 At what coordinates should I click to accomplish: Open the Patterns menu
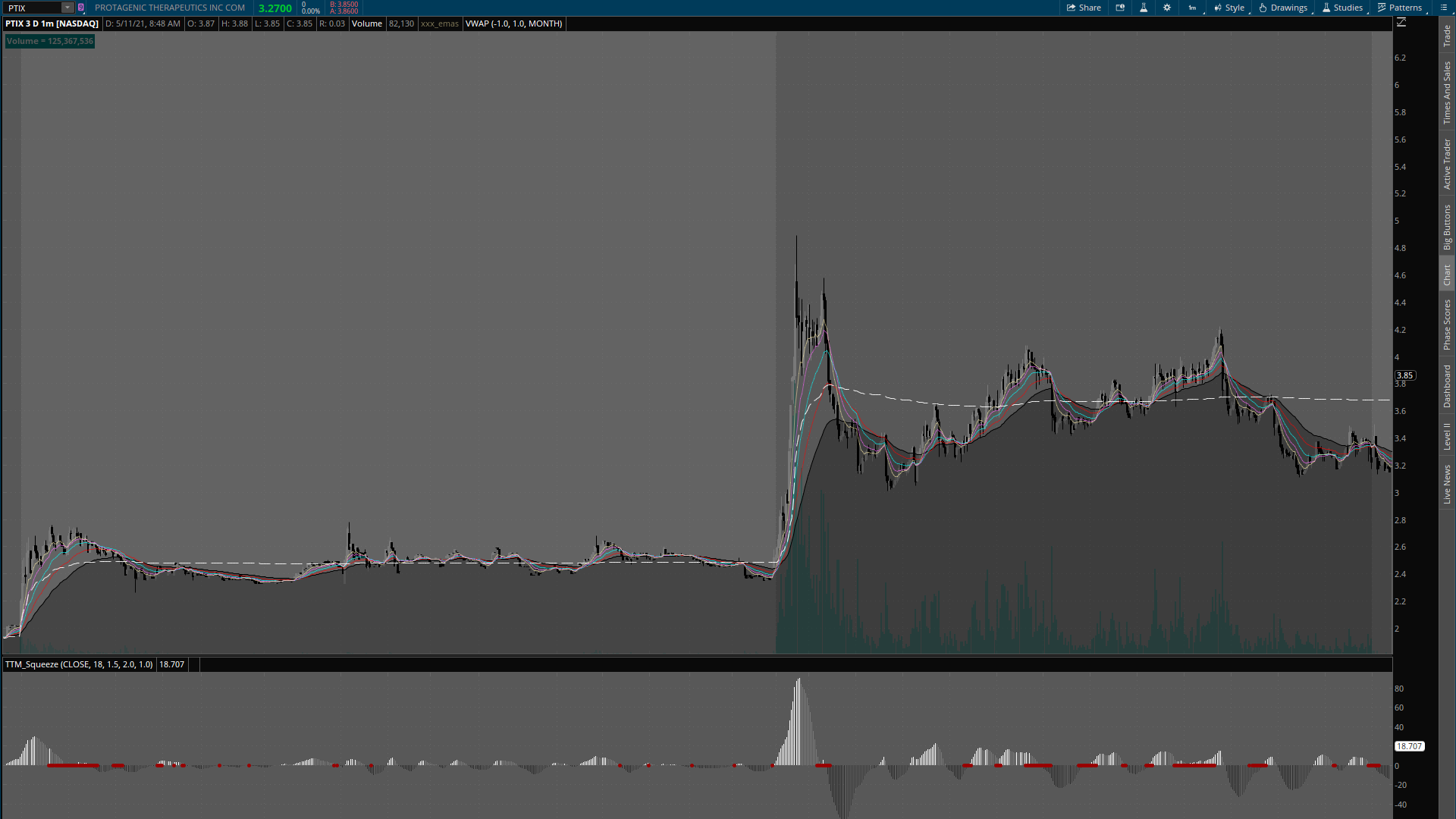(1400, 8)
